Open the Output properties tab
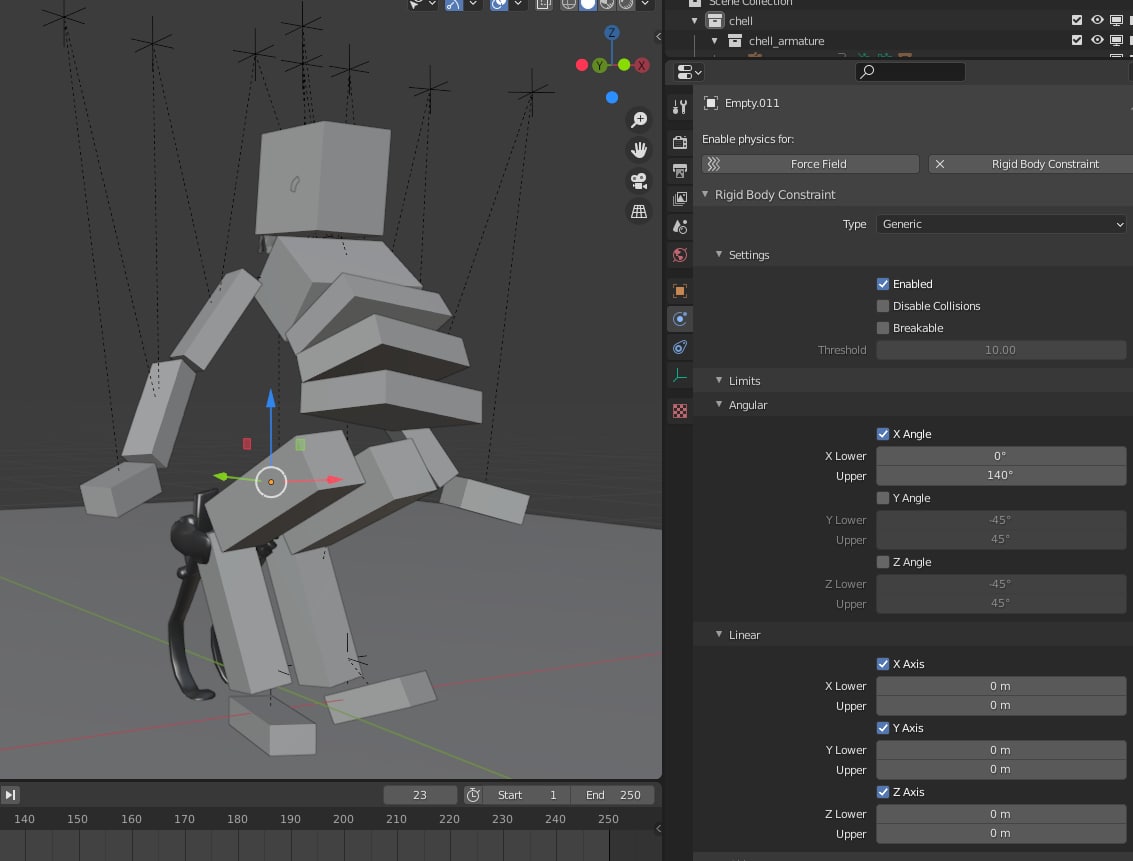This screenshot has width=1133, height=861. click(680, 170)
